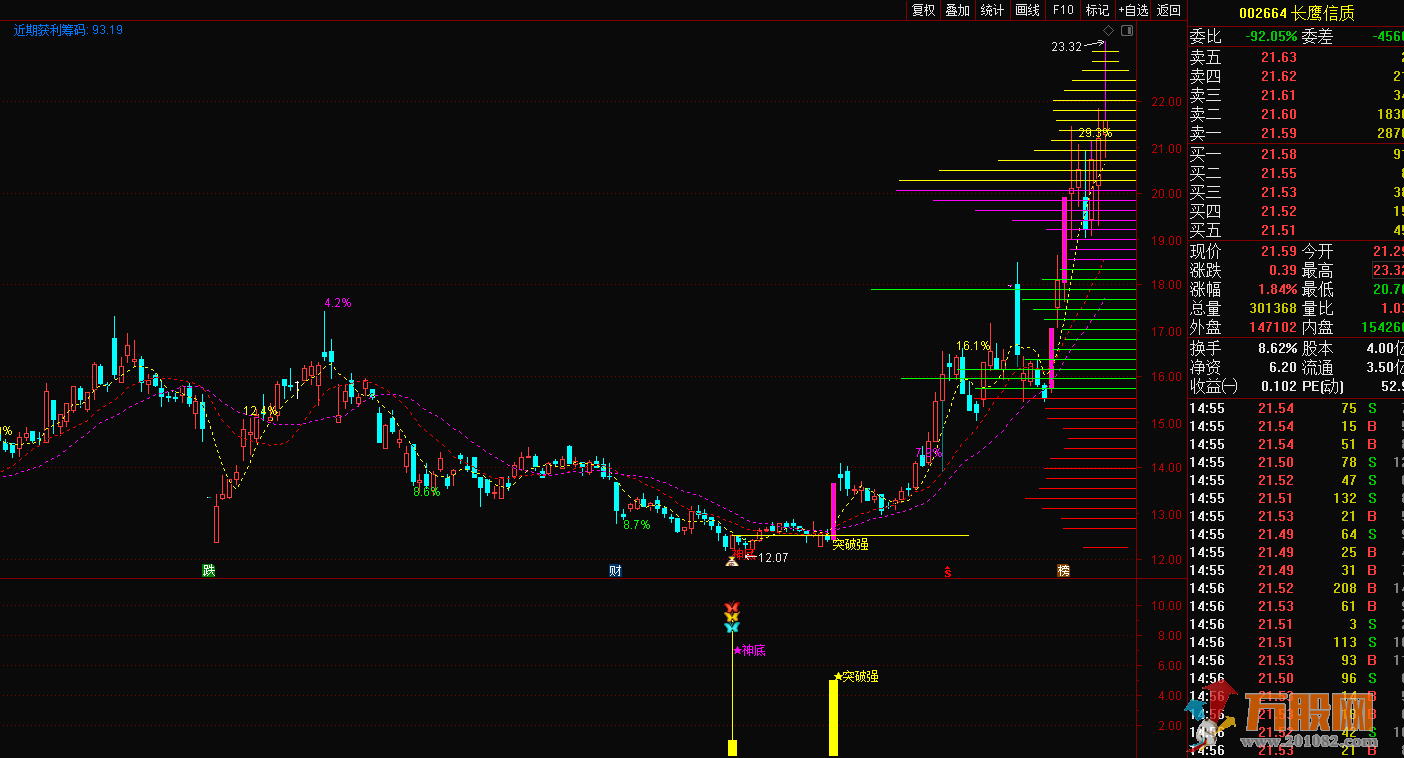1404x758 pixels.
Task: Click the 返回 back button
Action: [1168, 10]
